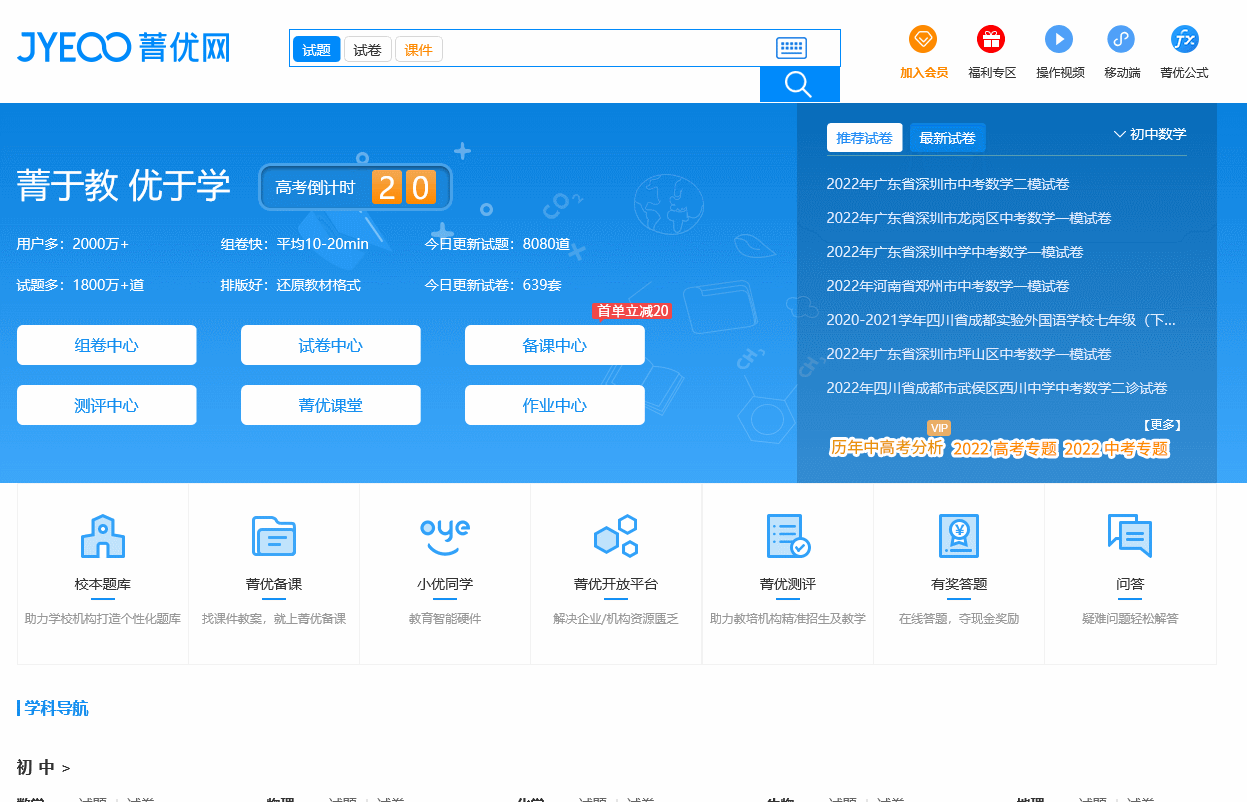Open 作业中心 button
Viewport: 1247px width, 802px height.
pyautogui.click(x=555, y=405)
